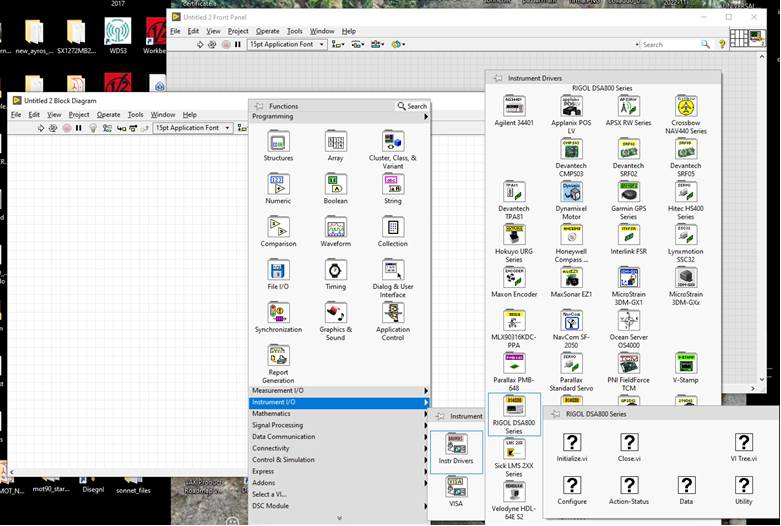Open Operate menu in Front Panel window
Image resolution: width=781 pixels, height=526 pixels.
tap(267, 31)
